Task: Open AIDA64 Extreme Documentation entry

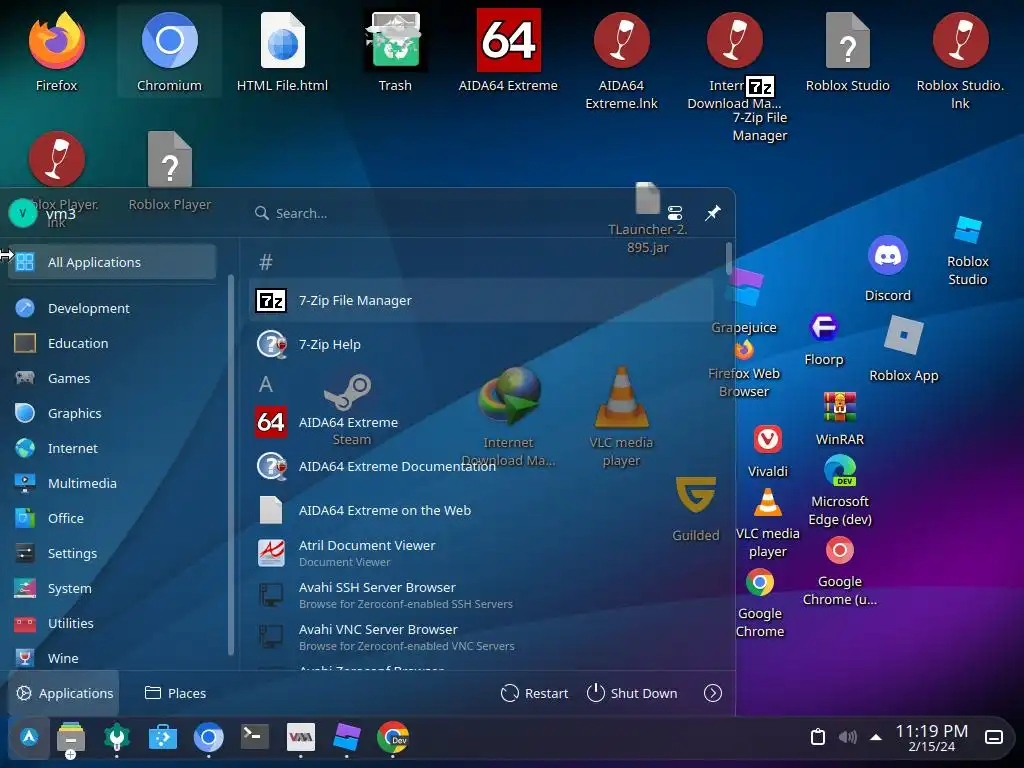Action: 481,466
